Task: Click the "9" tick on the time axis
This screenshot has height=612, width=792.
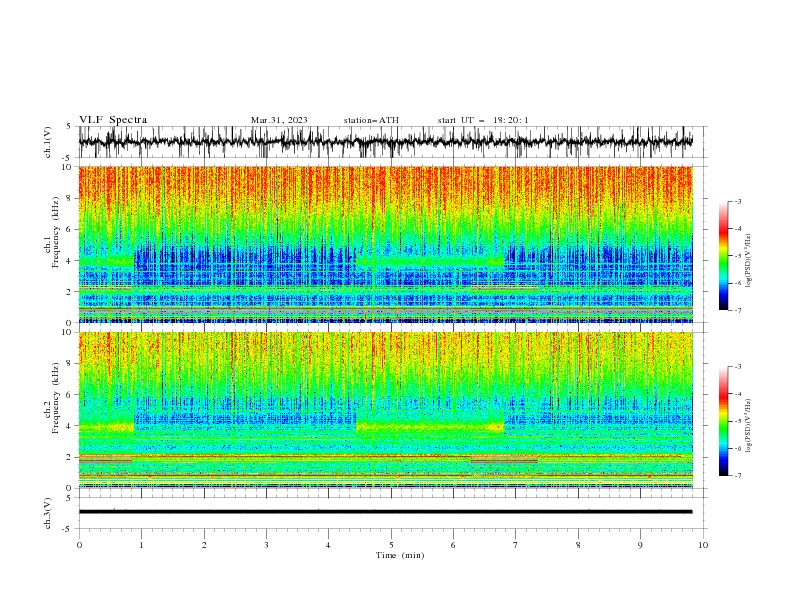Action: coord(640,545)
